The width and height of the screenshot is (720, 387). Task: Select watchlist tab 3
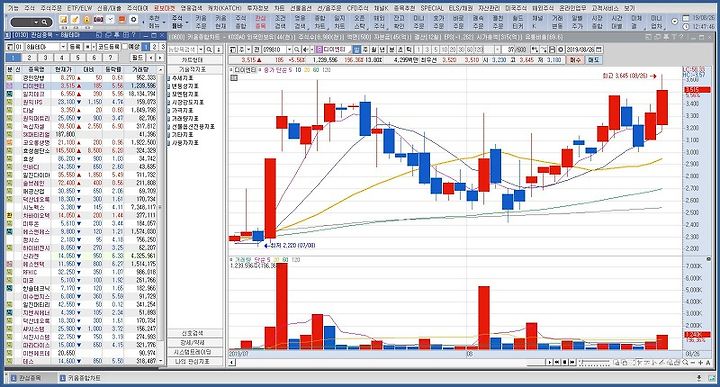pos(45,57)
